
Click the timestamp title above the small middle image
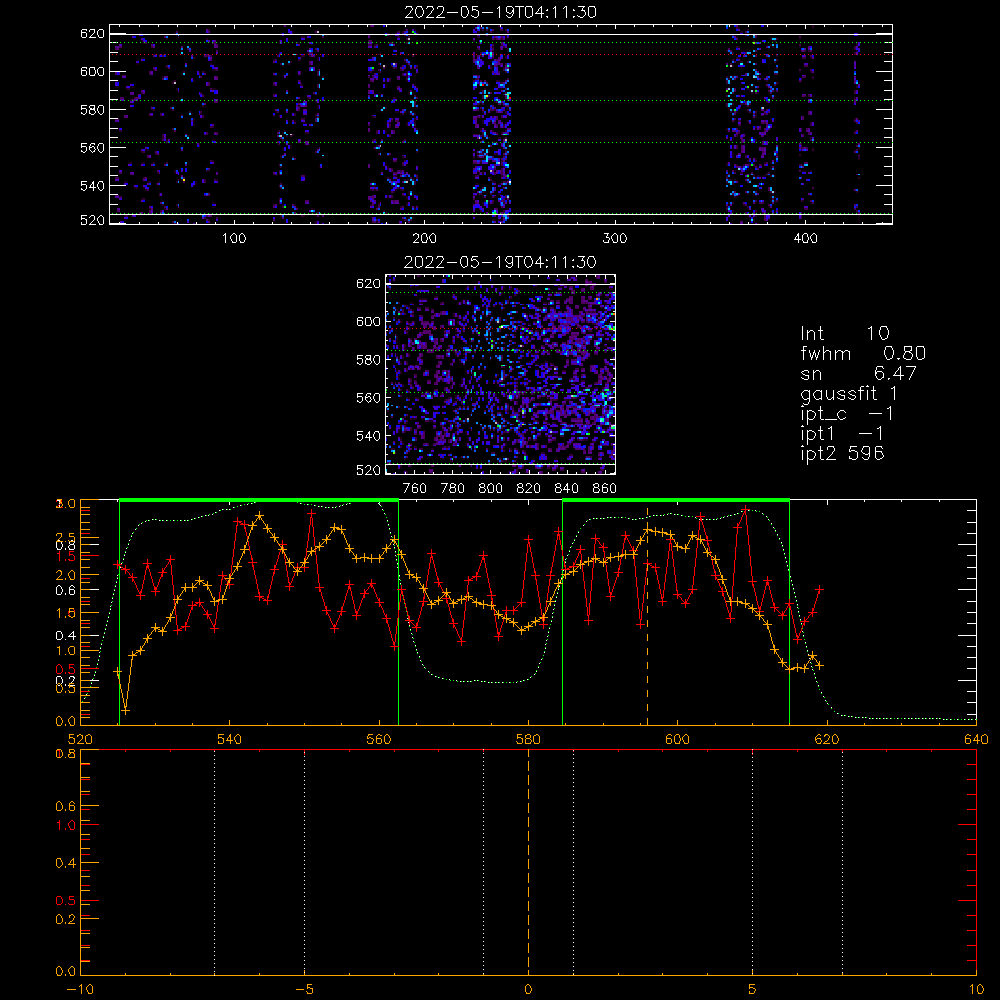point(501,262)
